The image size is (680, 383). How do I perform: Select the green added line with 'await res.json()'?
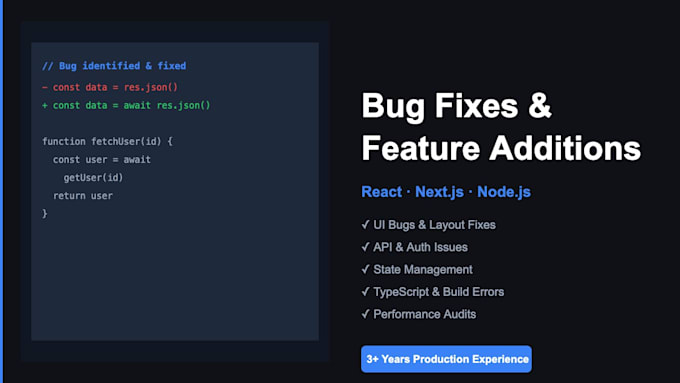click(126, 105)
